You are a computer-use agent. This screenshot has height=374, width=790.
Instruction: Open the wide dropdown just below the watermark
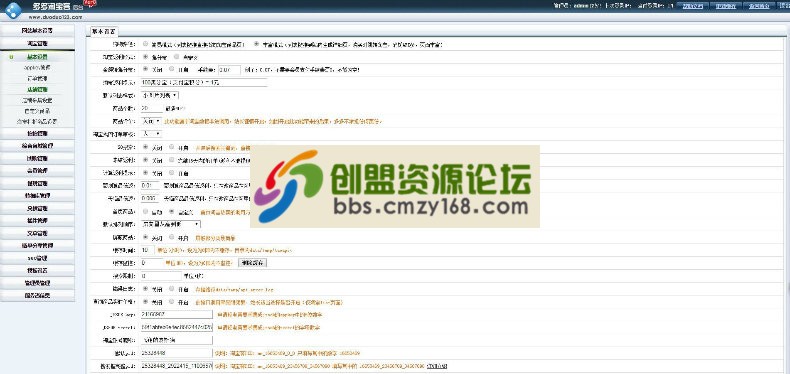click(171, 224)
